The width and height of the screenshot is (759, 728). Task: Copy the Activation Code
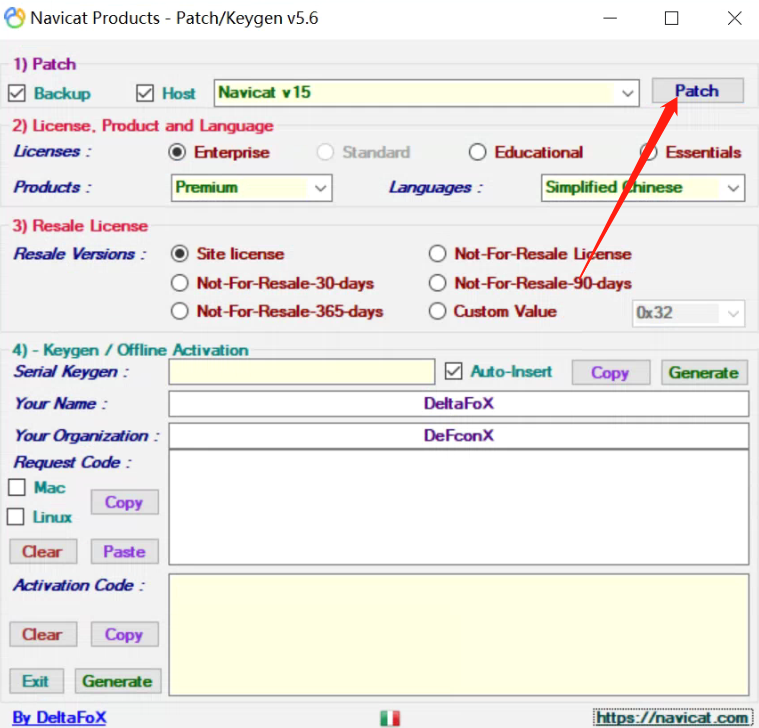point(124,634)
